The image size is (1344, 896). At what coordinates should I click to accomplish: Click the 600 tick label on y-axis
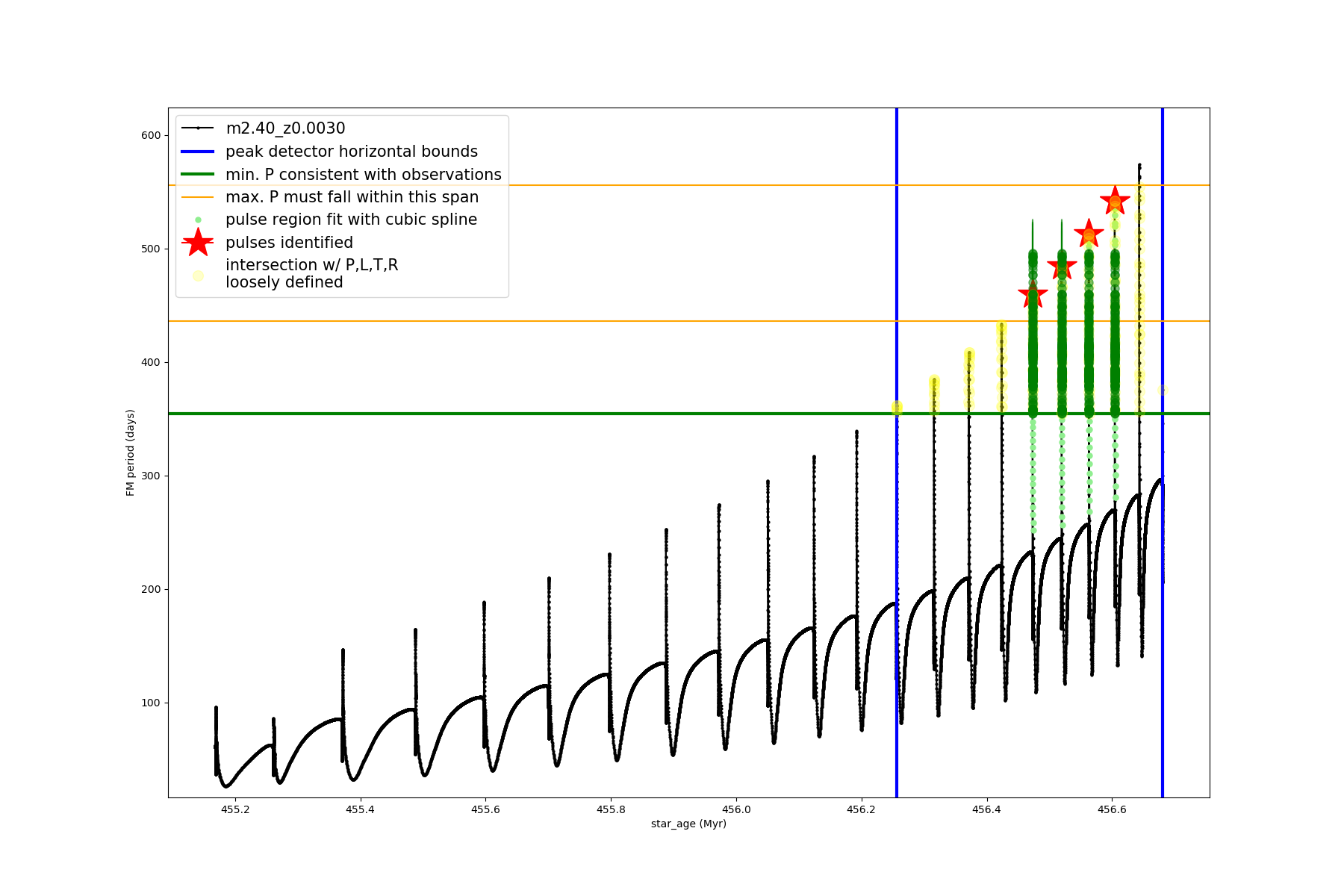(x=151, y=135)
